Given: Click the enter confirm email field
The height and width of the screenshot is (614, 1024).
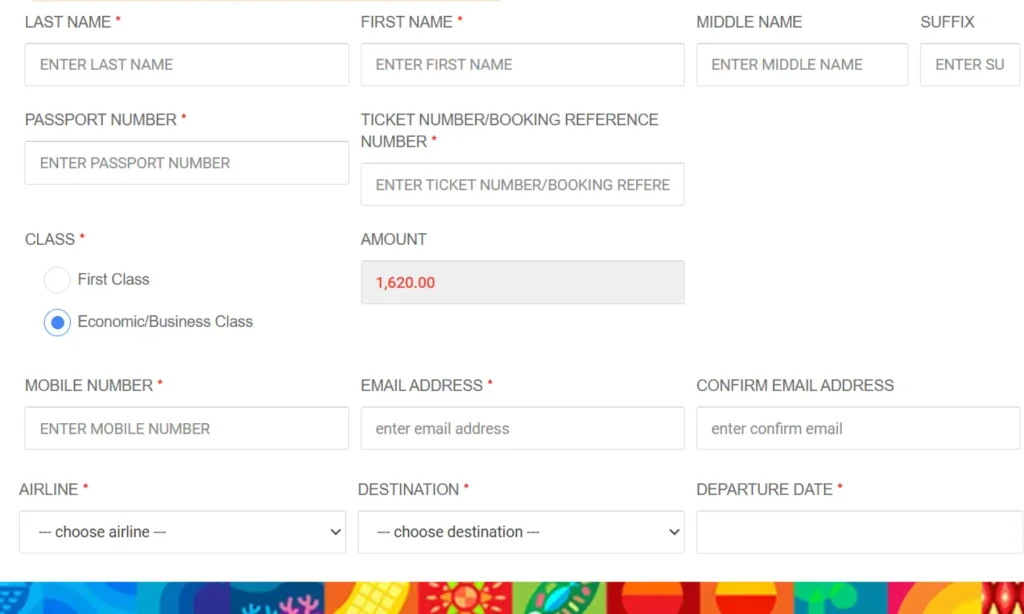Looking at the screenshot, I should tap(857, 428).
